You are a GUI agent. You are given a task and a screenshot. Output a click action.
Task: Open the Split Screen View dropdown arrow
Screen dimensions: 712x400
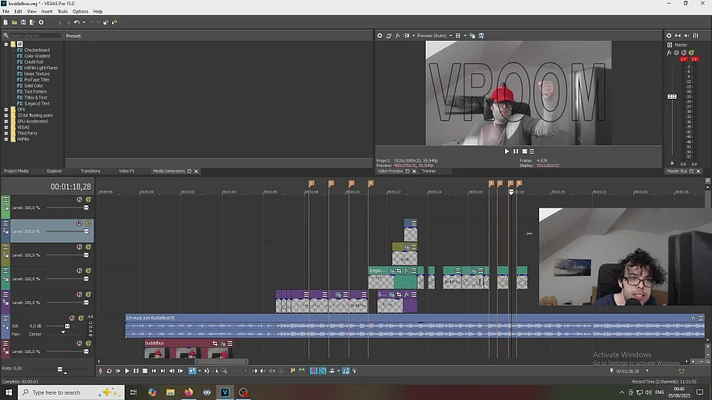(413, 35)
